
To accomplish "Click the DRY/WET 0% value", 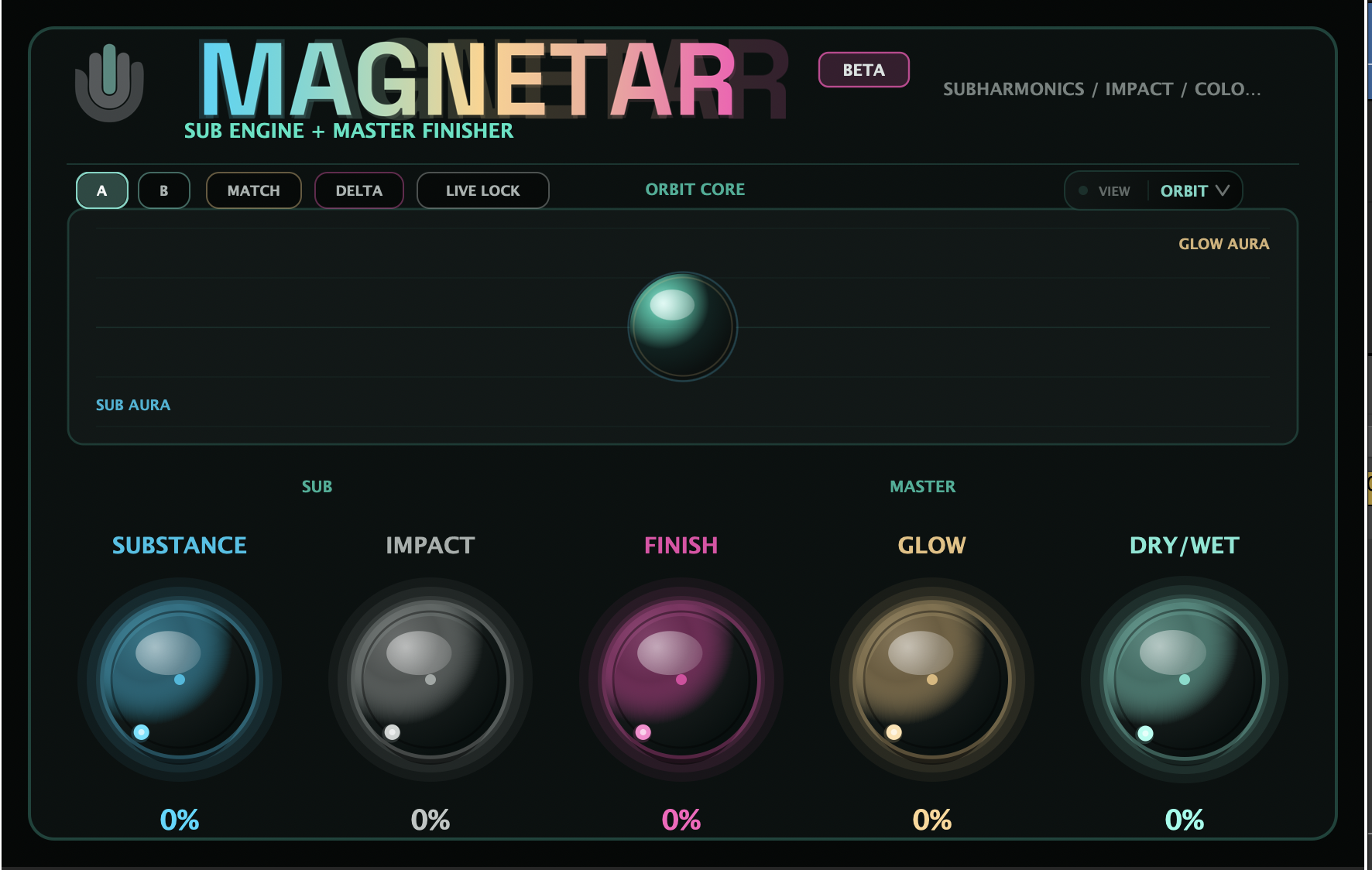I will point(1185,820).
